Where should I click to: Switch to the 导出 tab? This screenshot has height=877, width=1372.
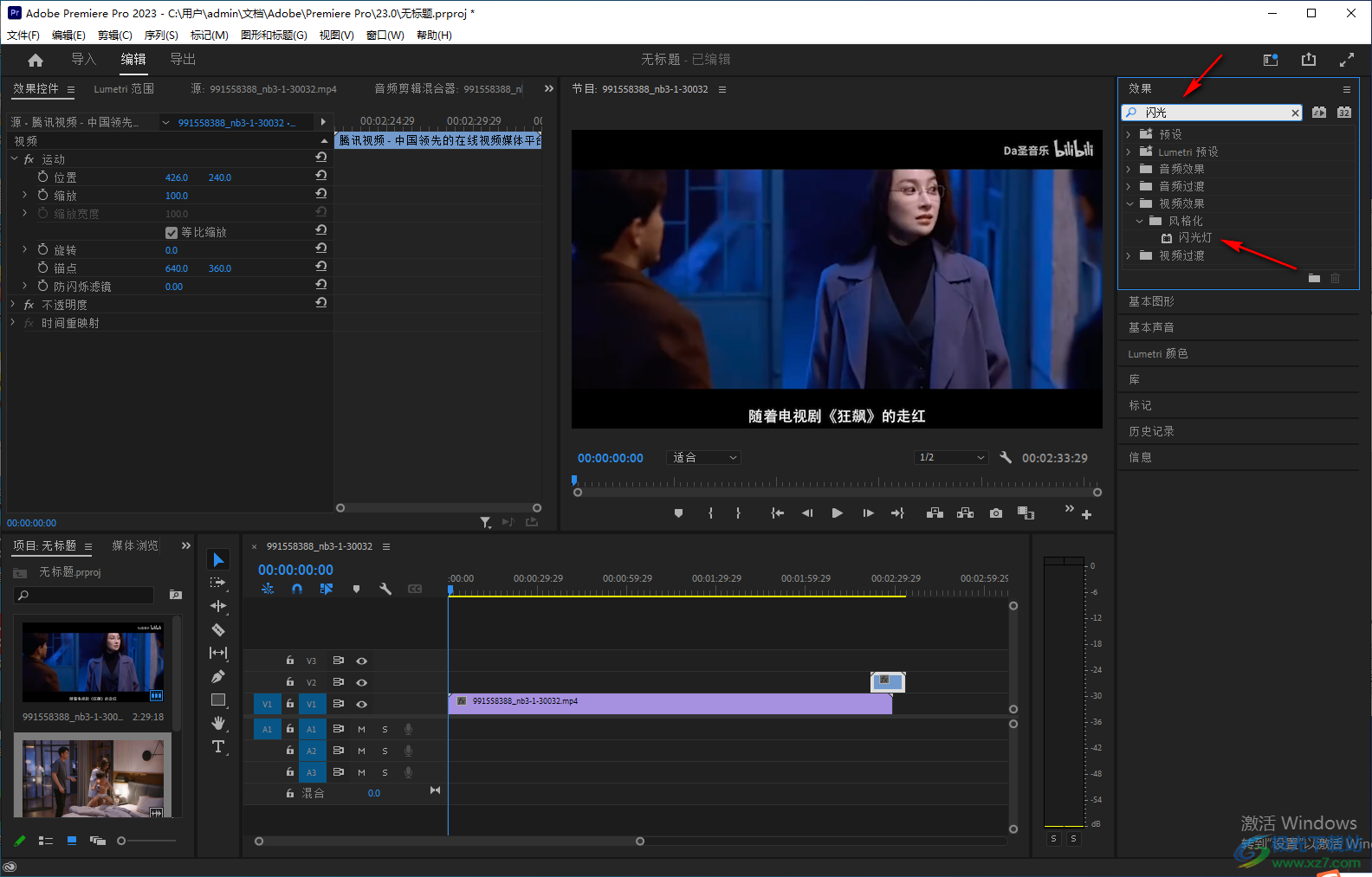click(183, 59)
